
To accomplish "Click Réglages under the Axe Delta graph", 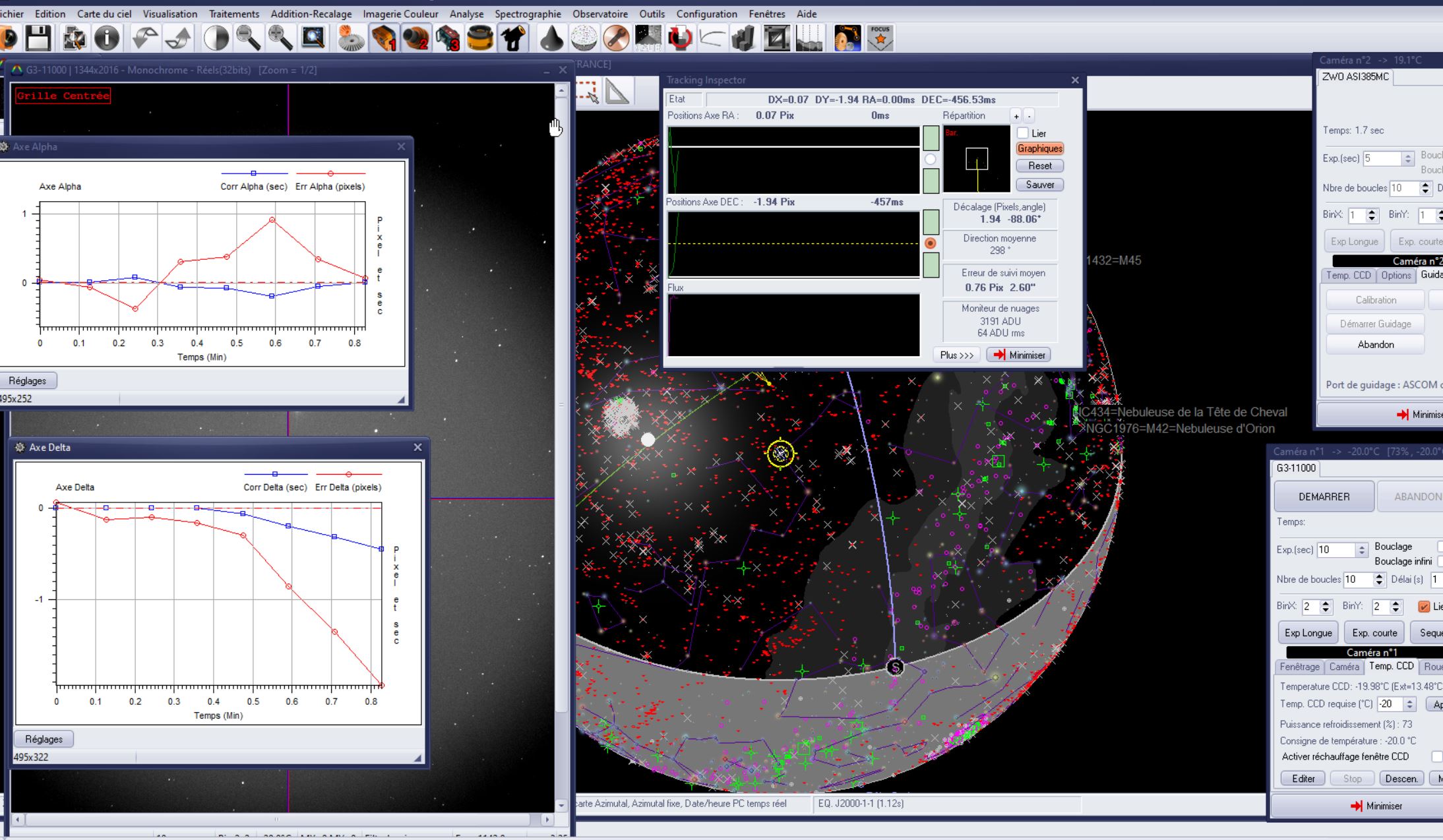I will pyautogui.click(x=44, y=739).
